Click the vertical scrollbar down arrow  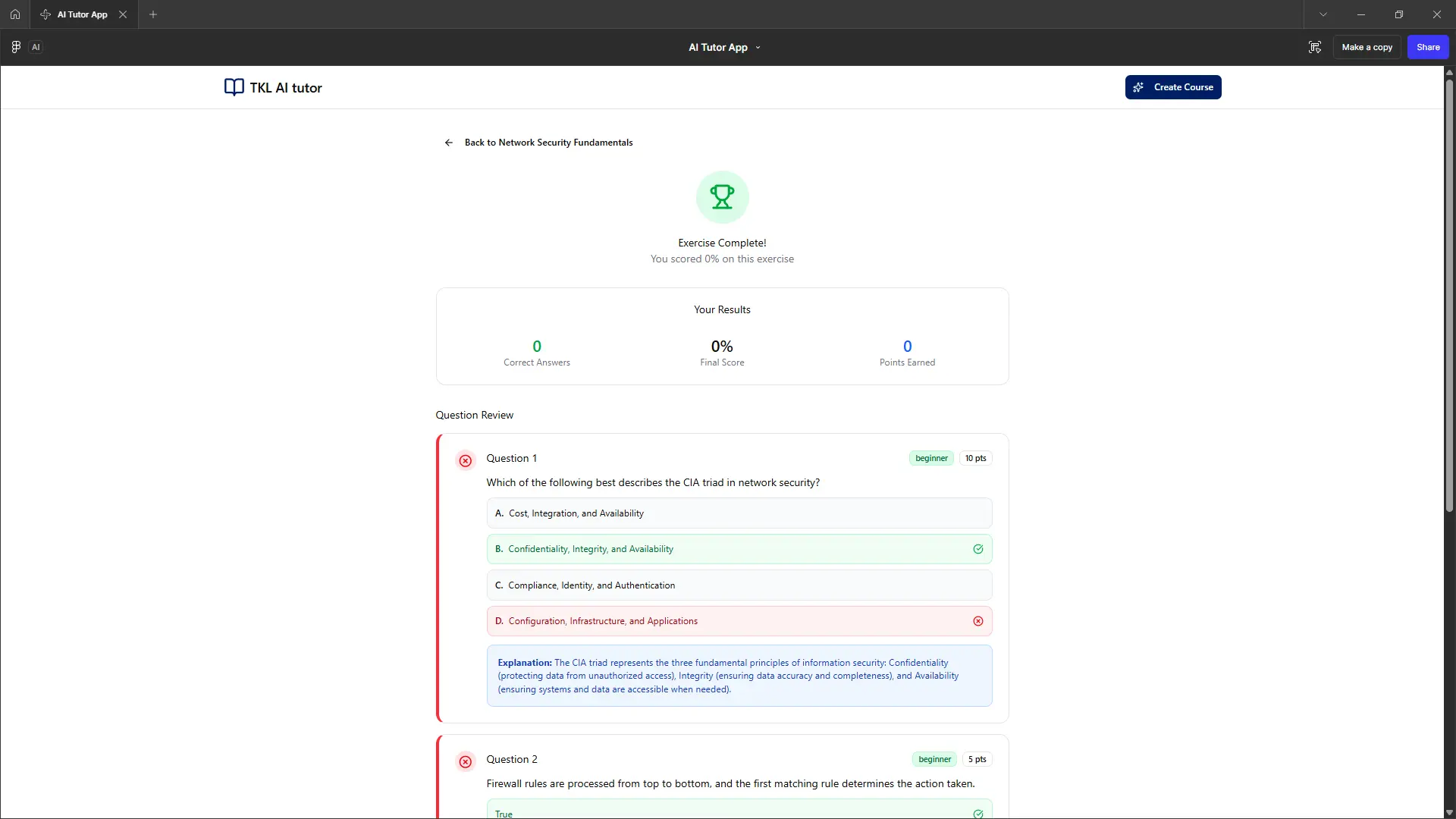[x=1449, y=812]
